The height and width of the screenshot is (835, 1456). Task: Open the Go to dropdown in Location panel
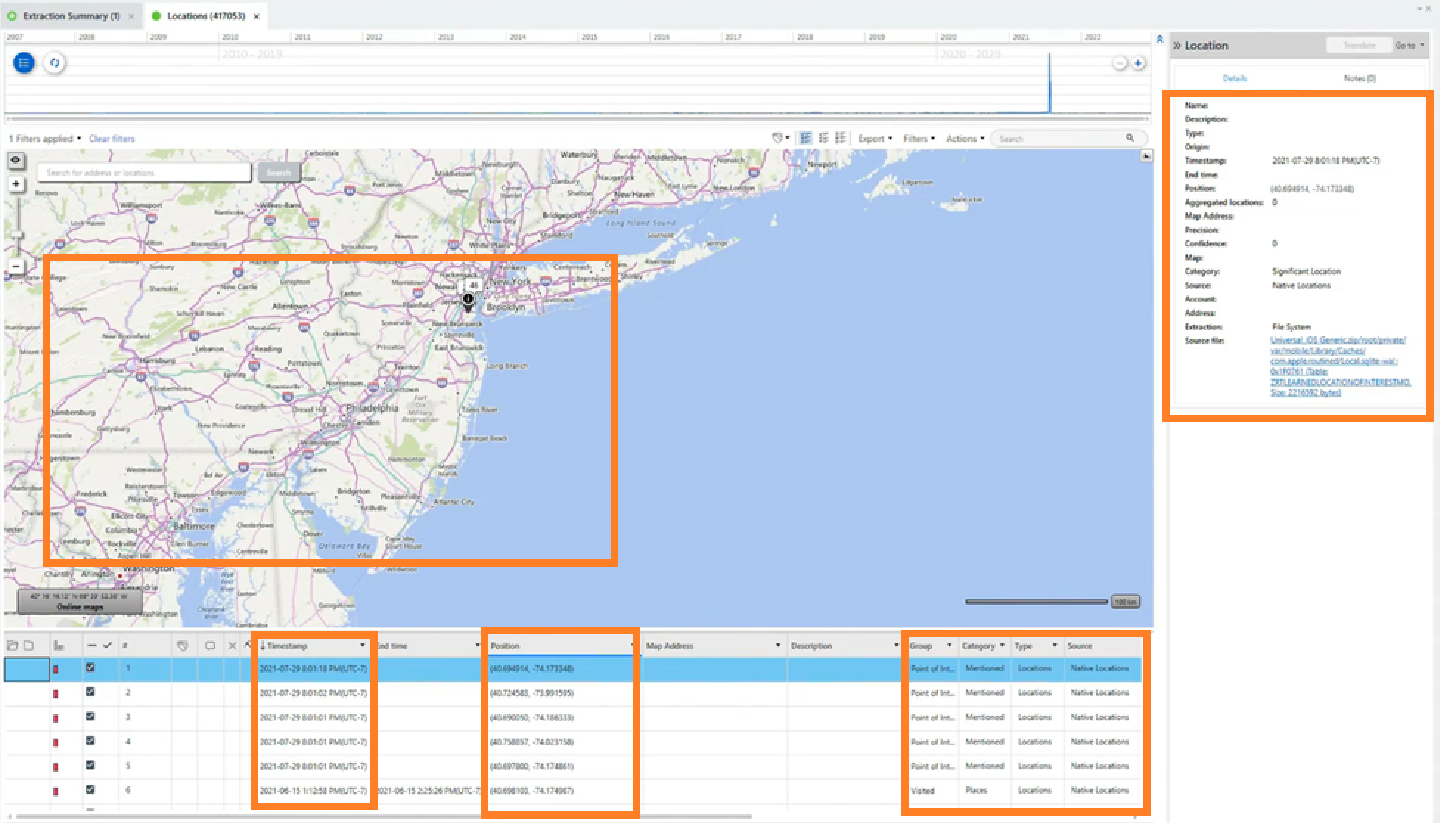click(1409, 45)
